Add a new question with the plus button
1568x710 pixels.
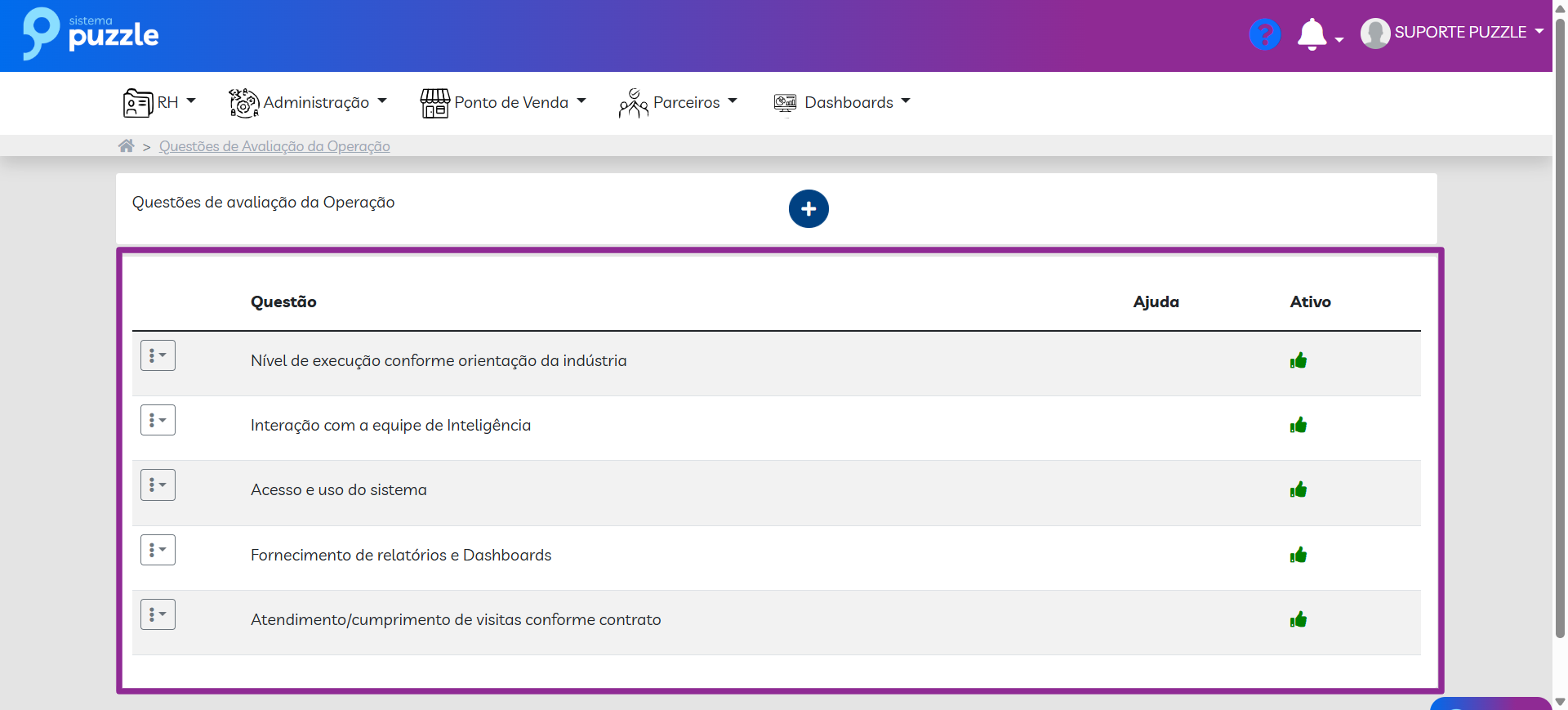pyautogui.click(x=808, y=209)
